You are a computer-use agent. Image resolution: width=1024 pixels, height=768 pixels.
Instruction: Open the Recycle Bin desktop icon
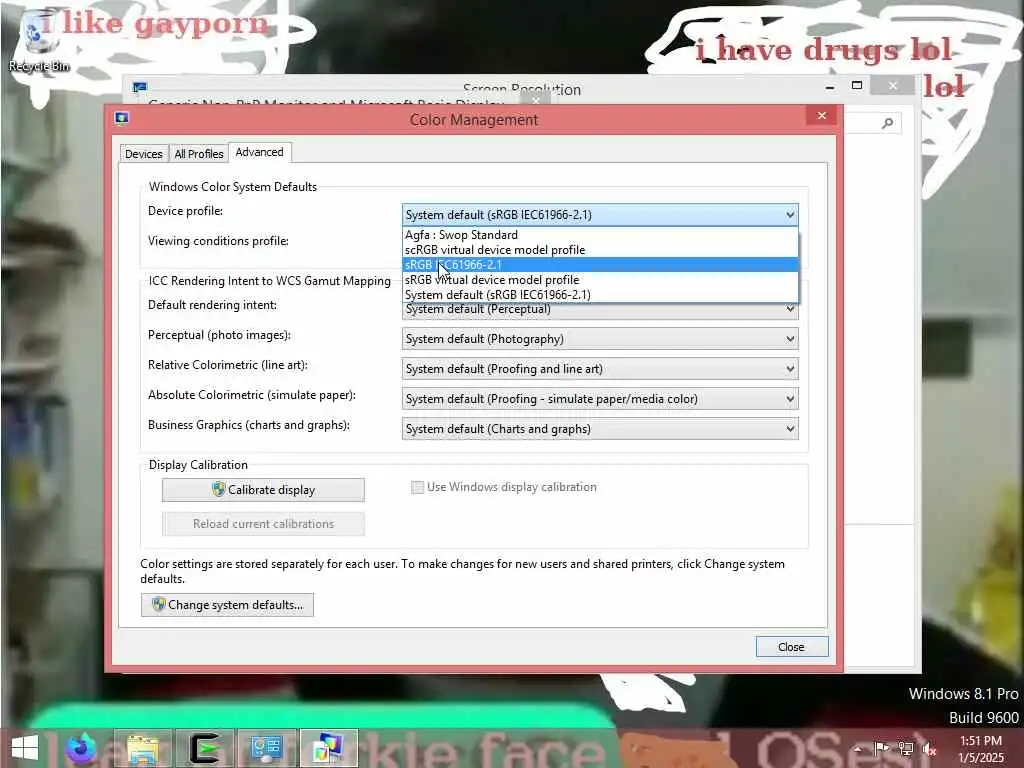39,40
